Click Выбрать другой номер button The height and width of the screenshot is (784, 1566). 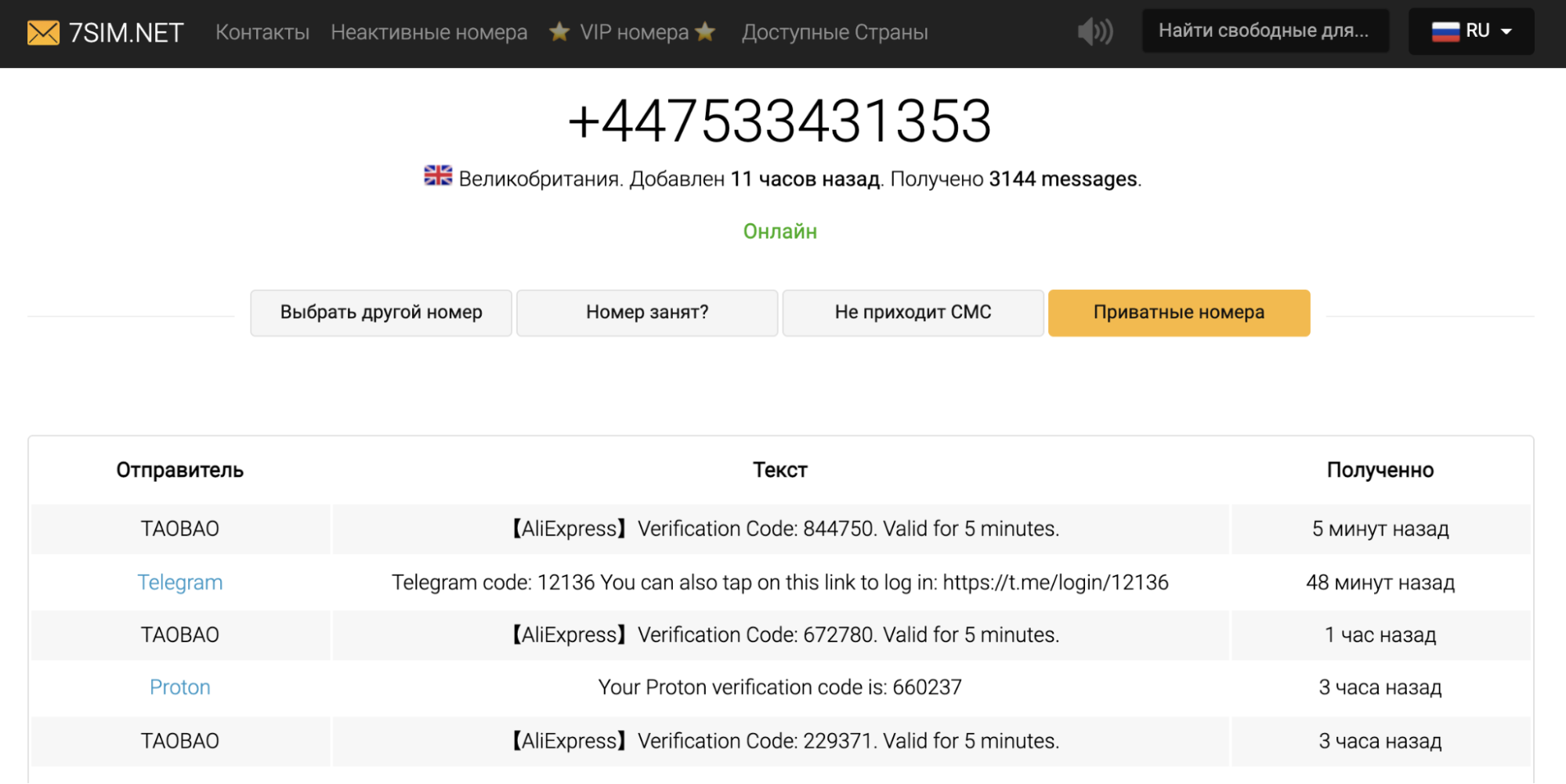coord(382,313)
